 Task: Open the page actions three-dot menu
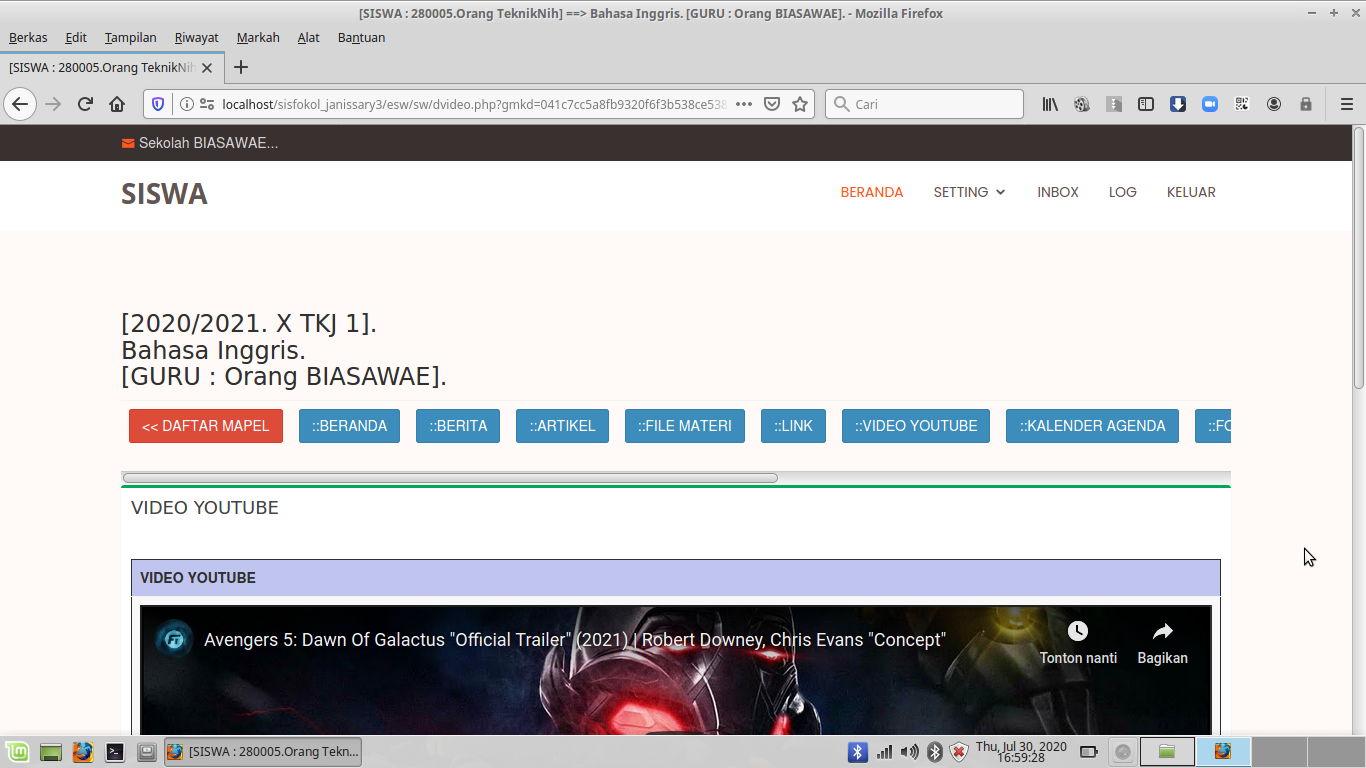pyautogui.click(x=744, y=104)
